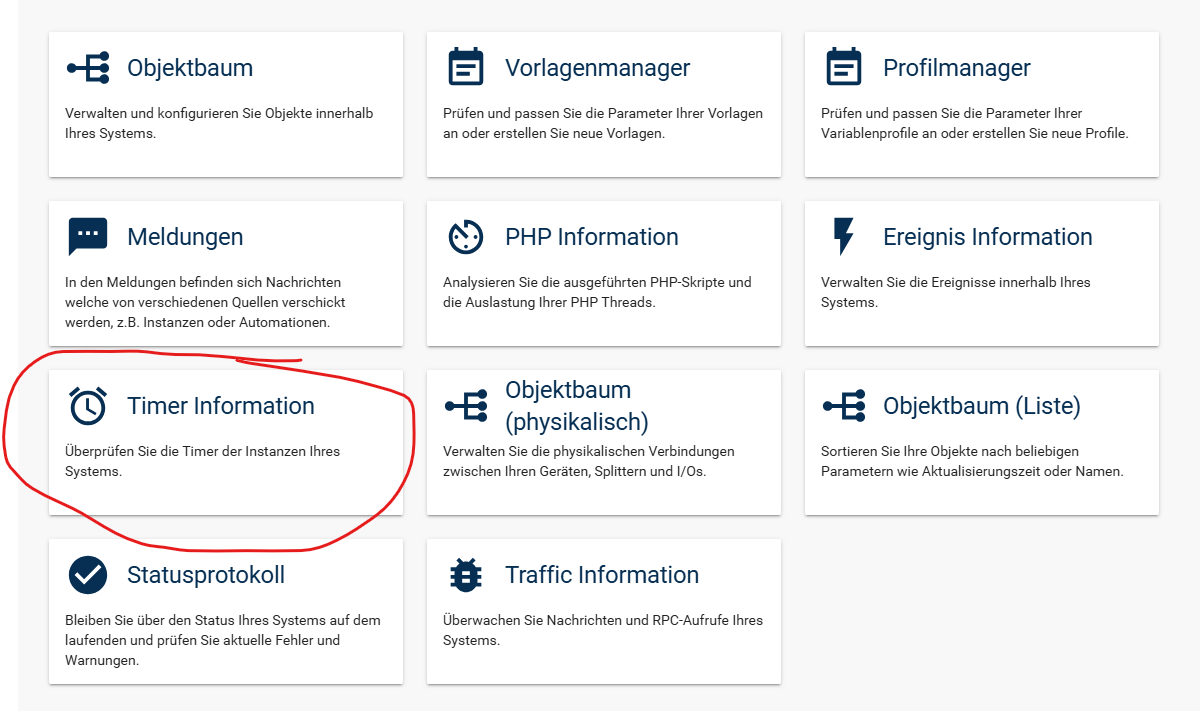Open the Statusprotokoll title
Screen dimensions: 1200x711
point(206,575)
